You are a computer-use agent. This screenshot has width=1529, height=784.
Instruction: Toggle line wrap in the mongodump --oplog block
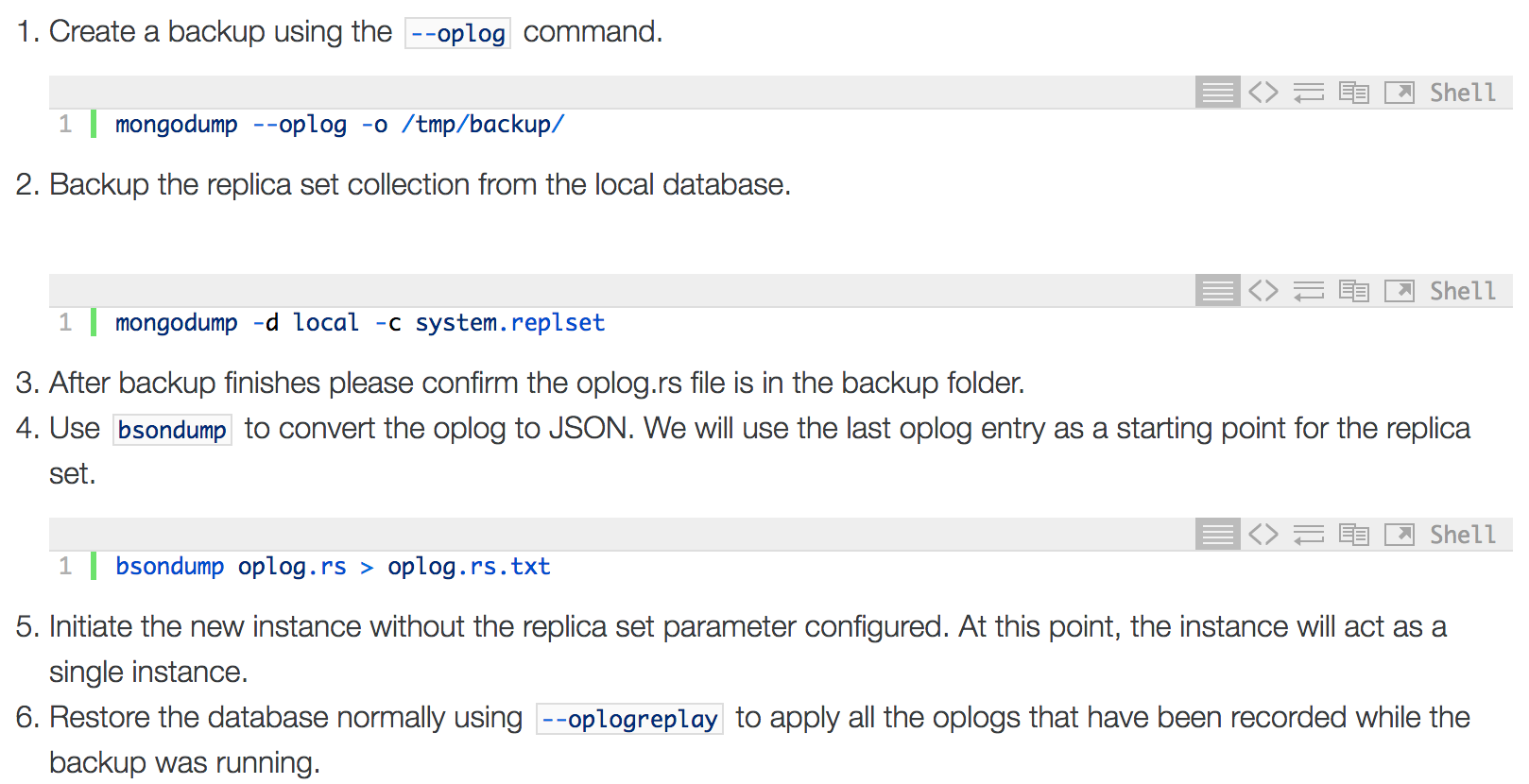1309,93
